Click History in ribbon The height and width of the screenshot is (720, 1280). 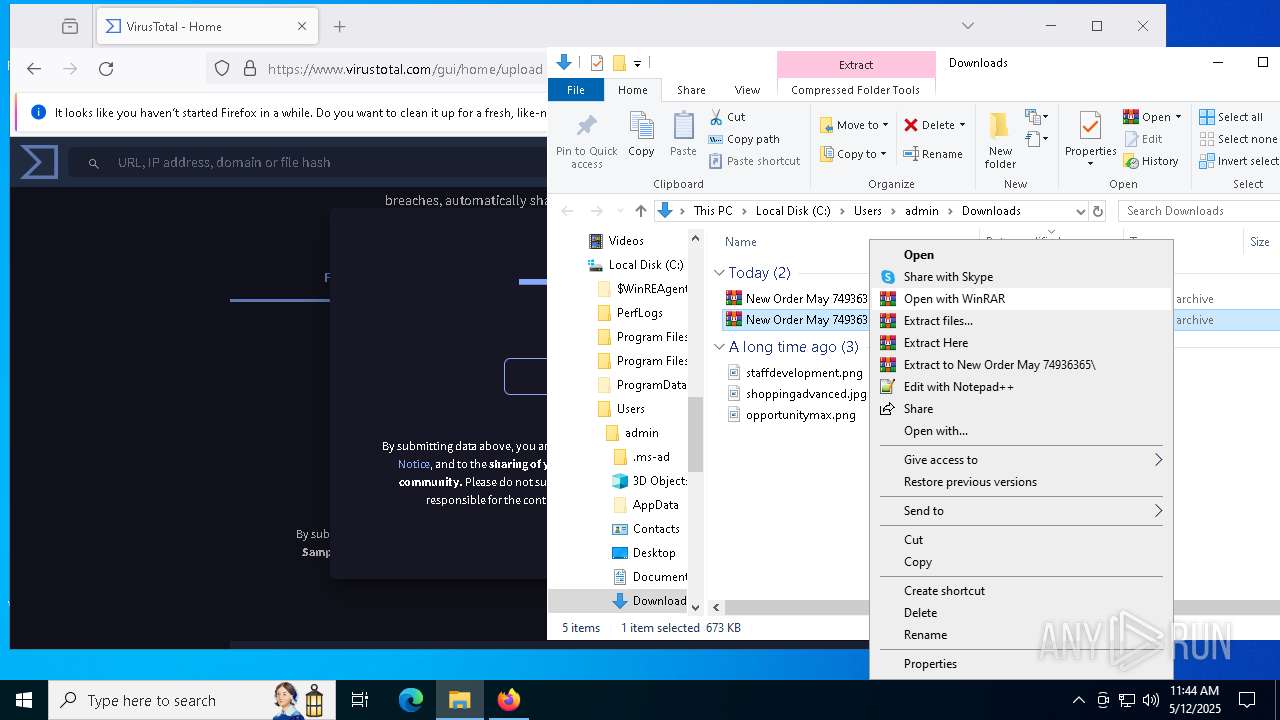1151,161
